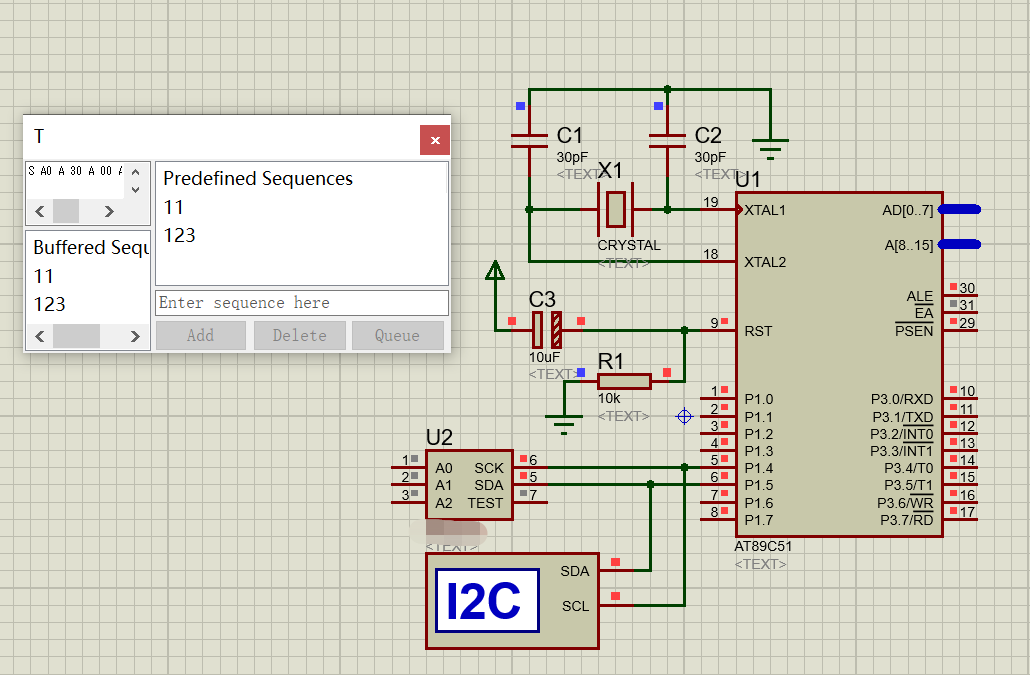Click the XTAL2 pin label on U1
The image size is (1030, 675).
765,262
